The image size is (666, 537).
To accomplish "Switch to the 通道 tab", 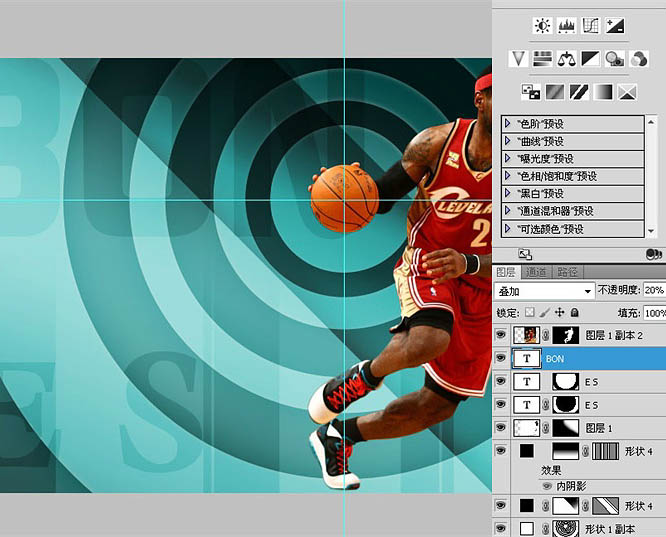I will click(x=536, y=272).
